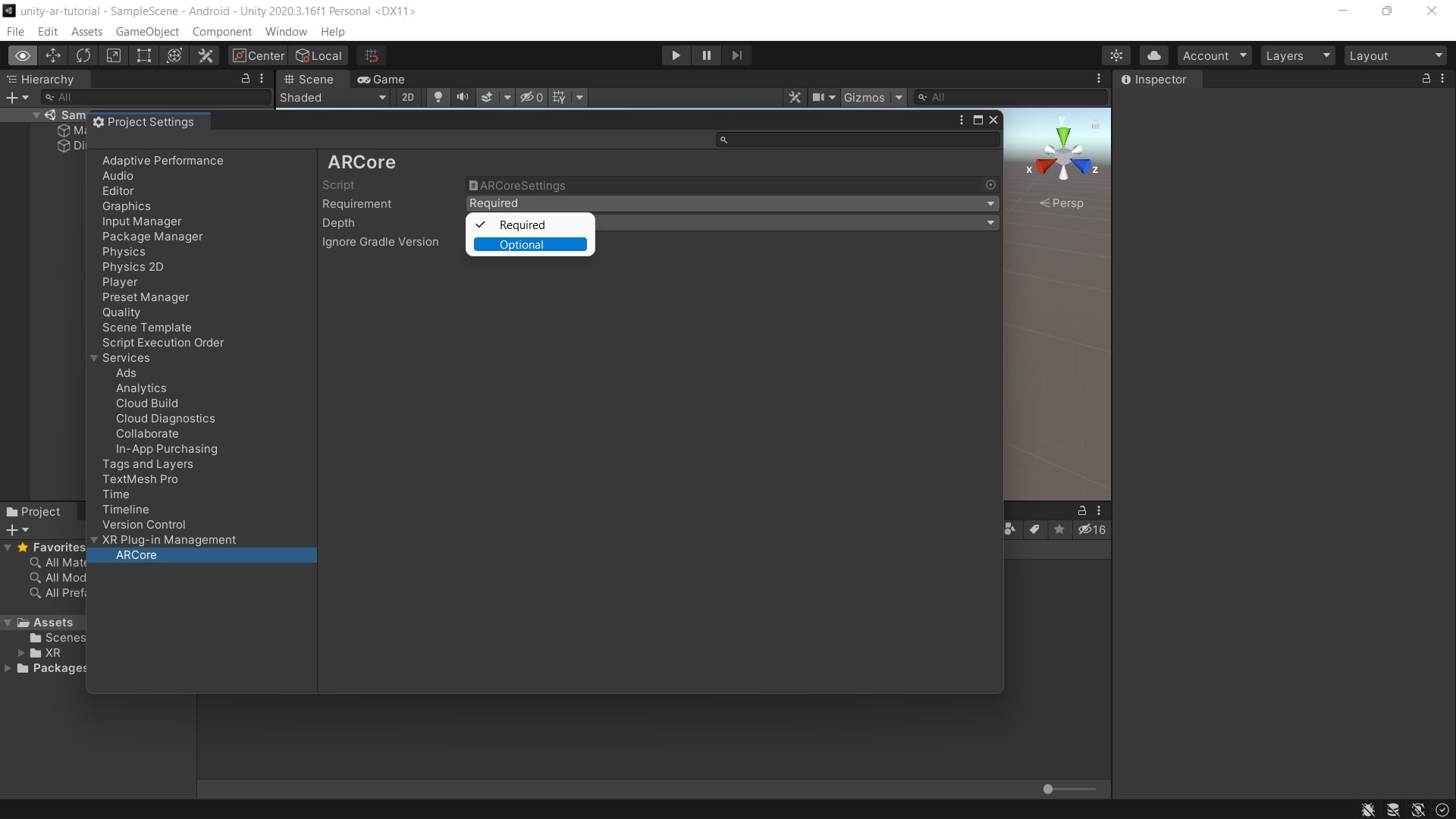Open scene component tools wrench icon
Viewport: 1456px width, 819px height.
pyautogui.click(x=795, y=97)
